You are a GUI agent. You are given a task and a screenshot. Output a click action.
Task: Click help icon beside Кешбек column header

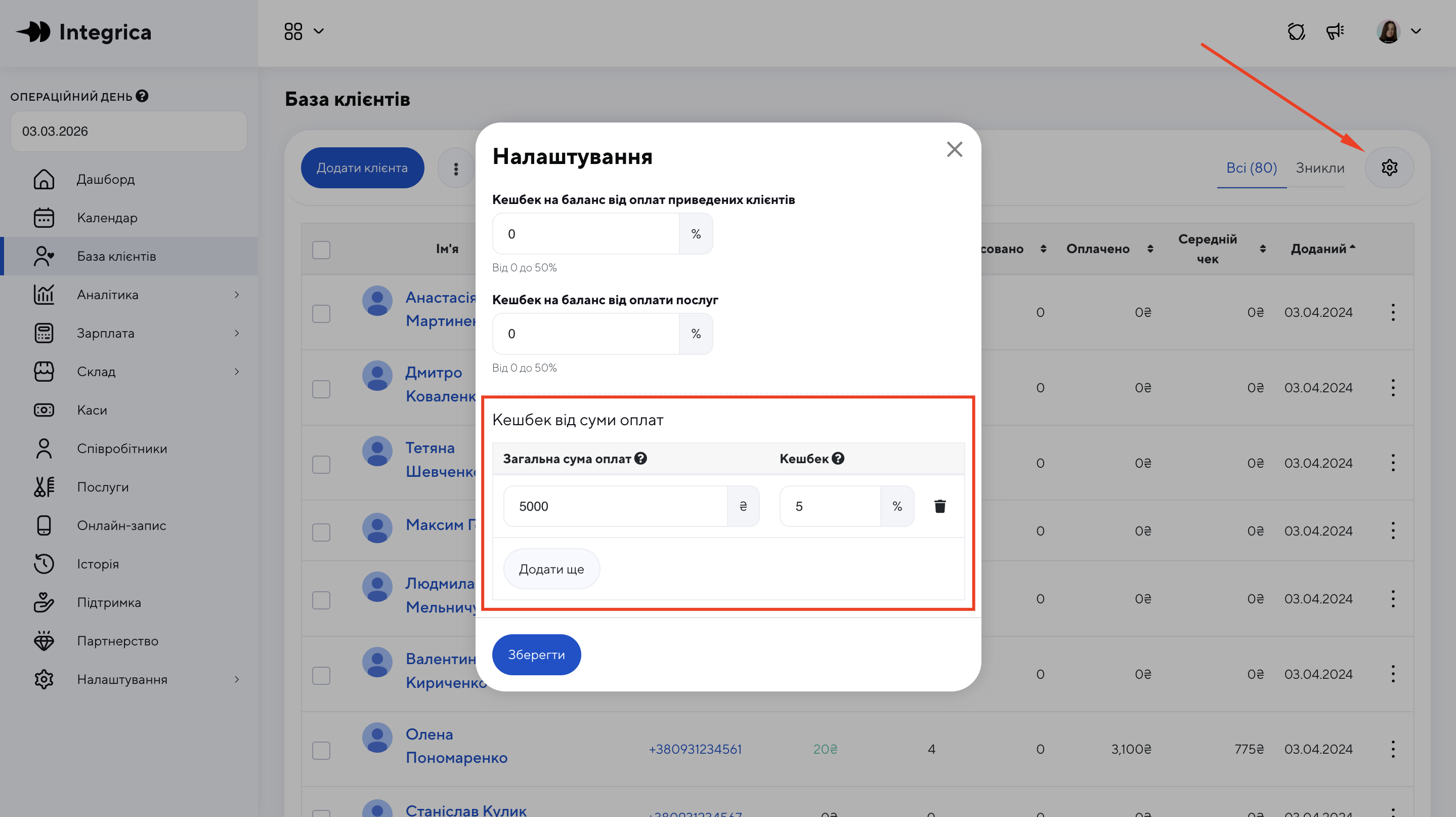pyautogui.click(x=838, y=459)
